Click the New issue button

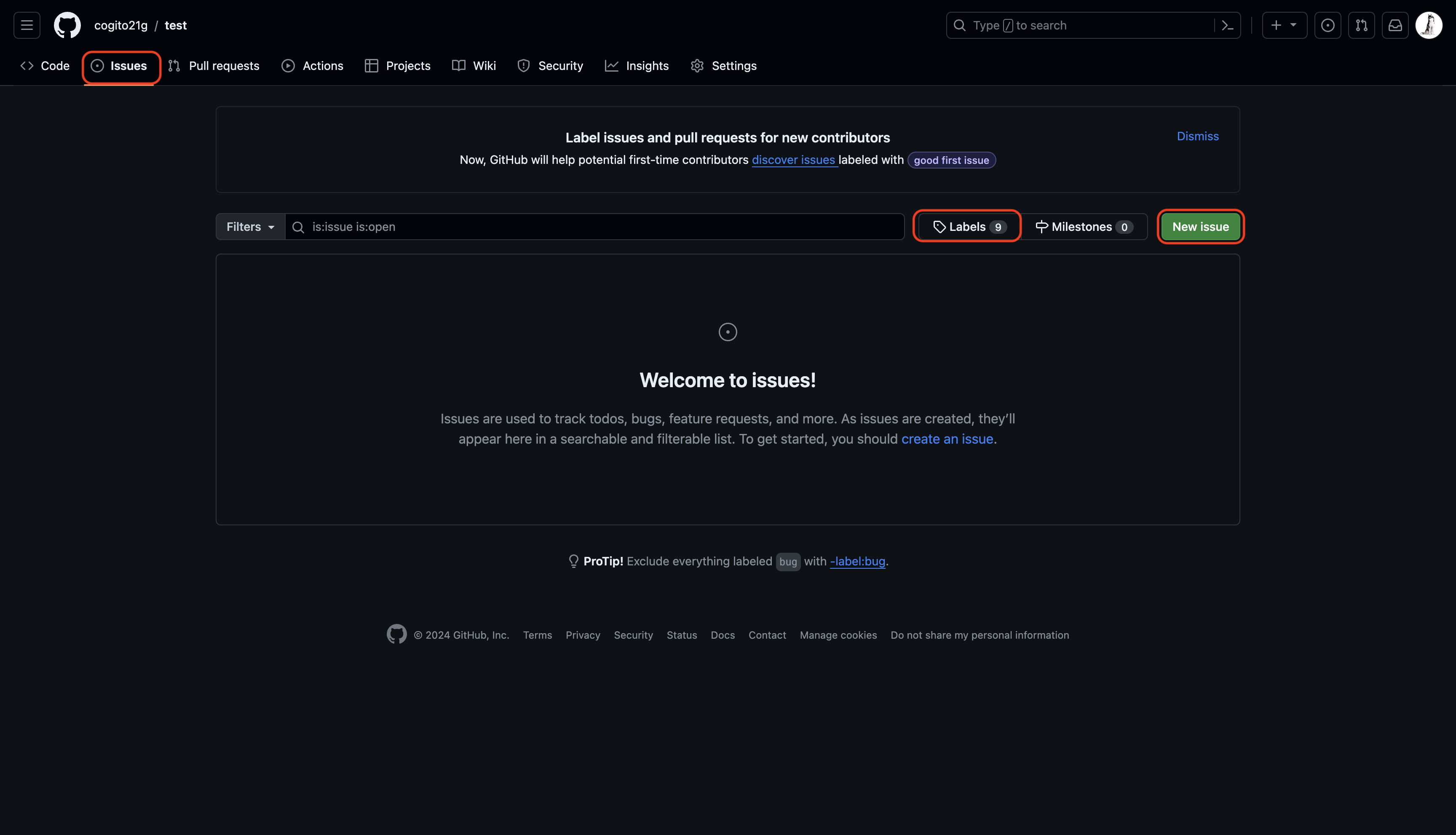1200,227
